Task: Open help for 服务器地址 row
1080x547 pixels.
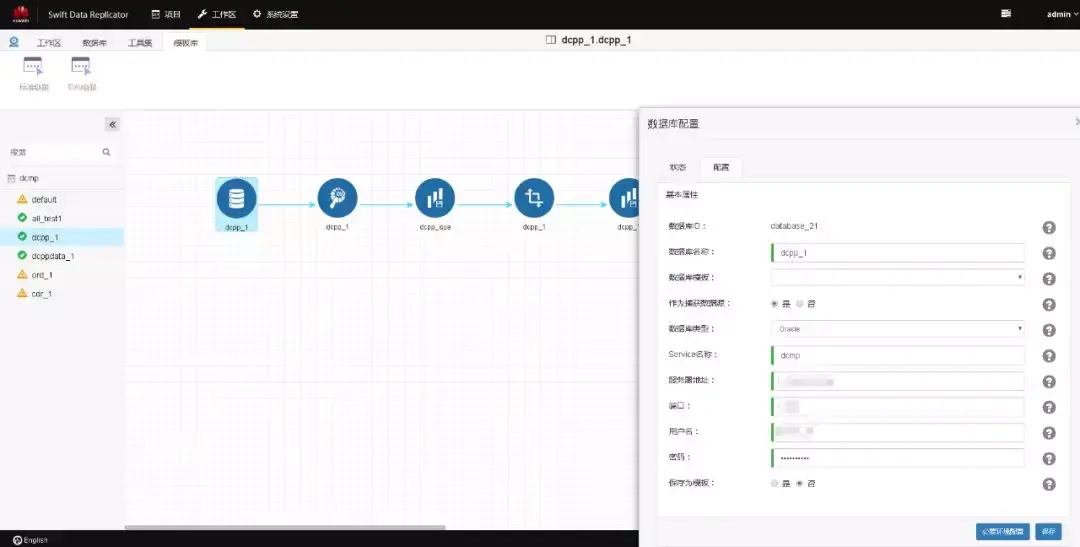Action: pos(1049,382)
